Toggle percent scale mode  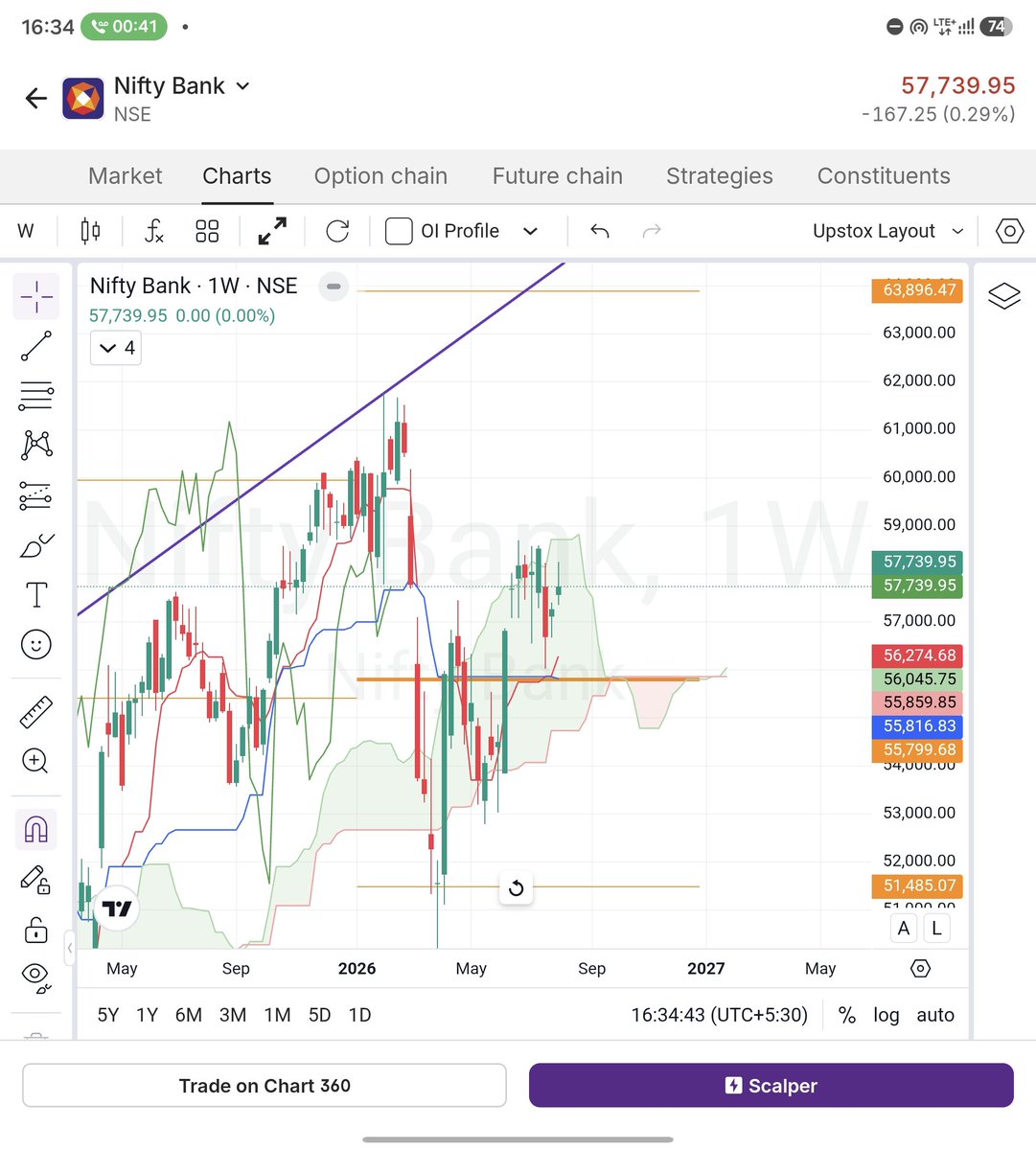[847, 1015]
